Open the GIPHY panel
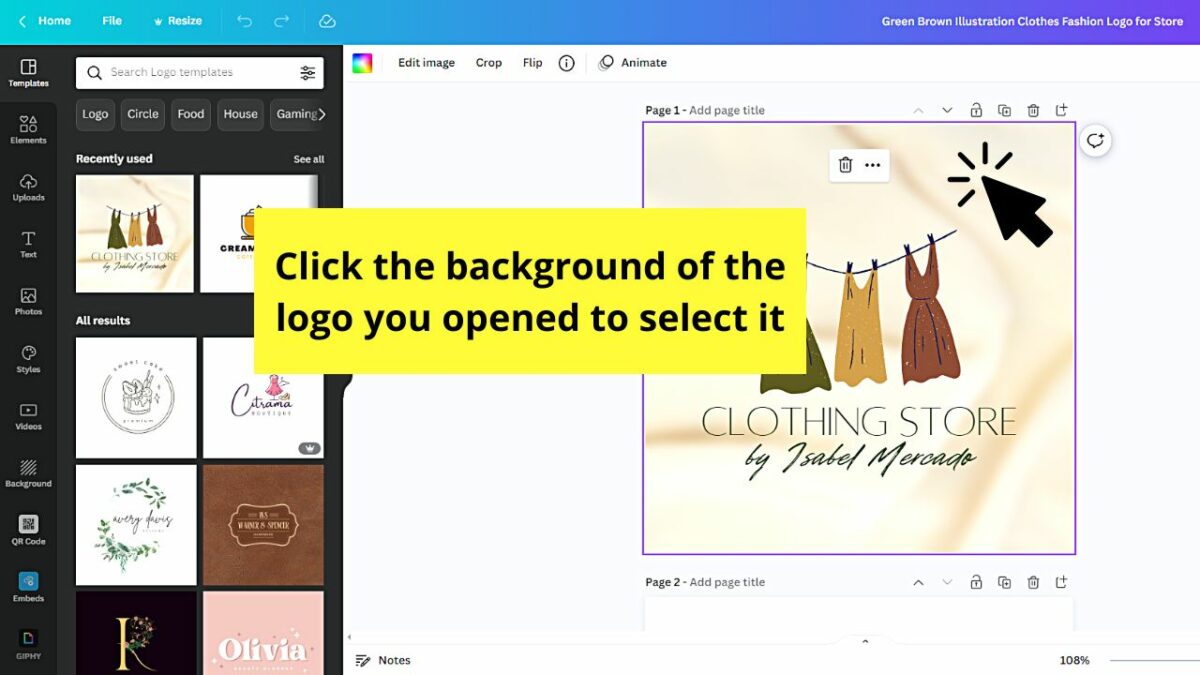The width and height of the screenshot is (1200, 675). coord(28,643)
